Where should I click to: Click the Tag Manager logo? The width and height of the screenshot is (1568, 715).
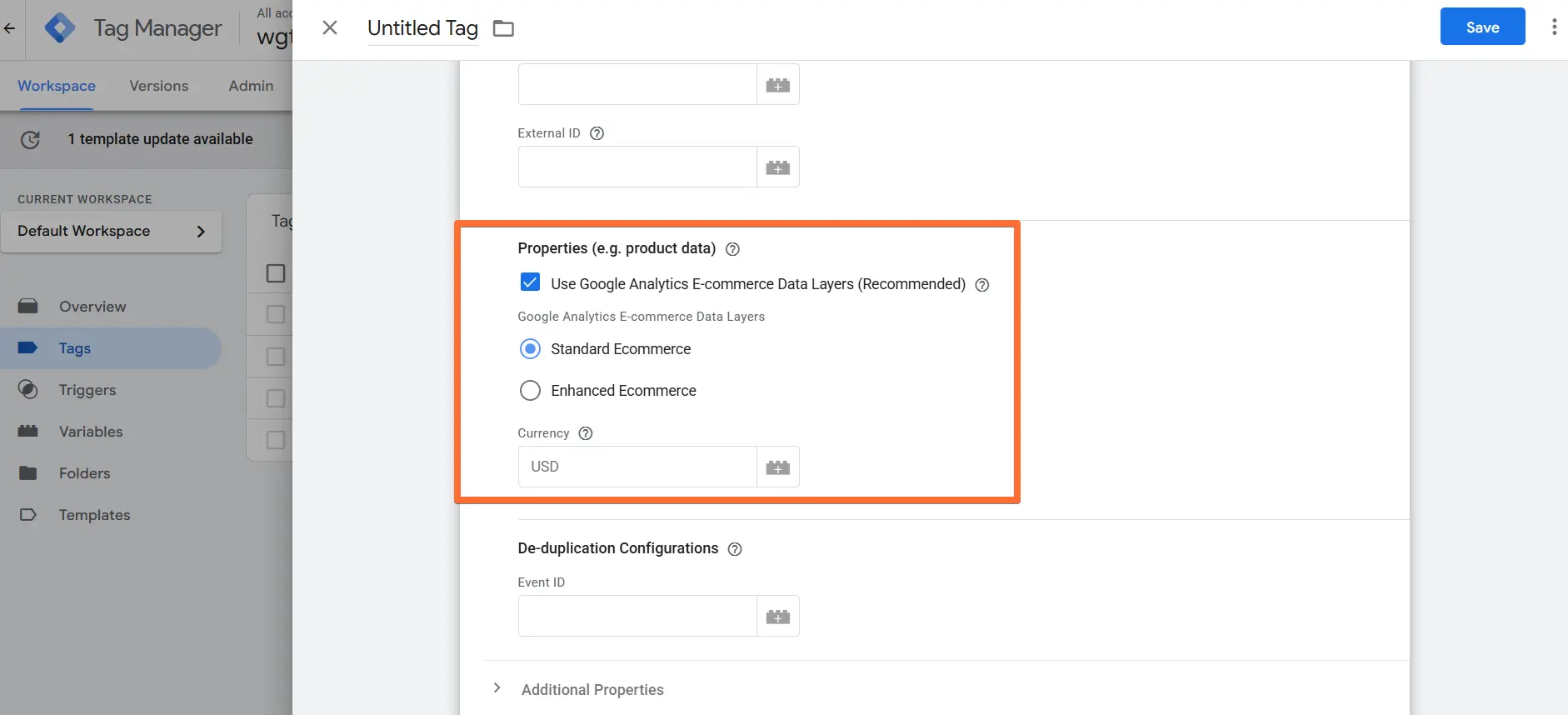pyautogui.click(x=60, y=27)
